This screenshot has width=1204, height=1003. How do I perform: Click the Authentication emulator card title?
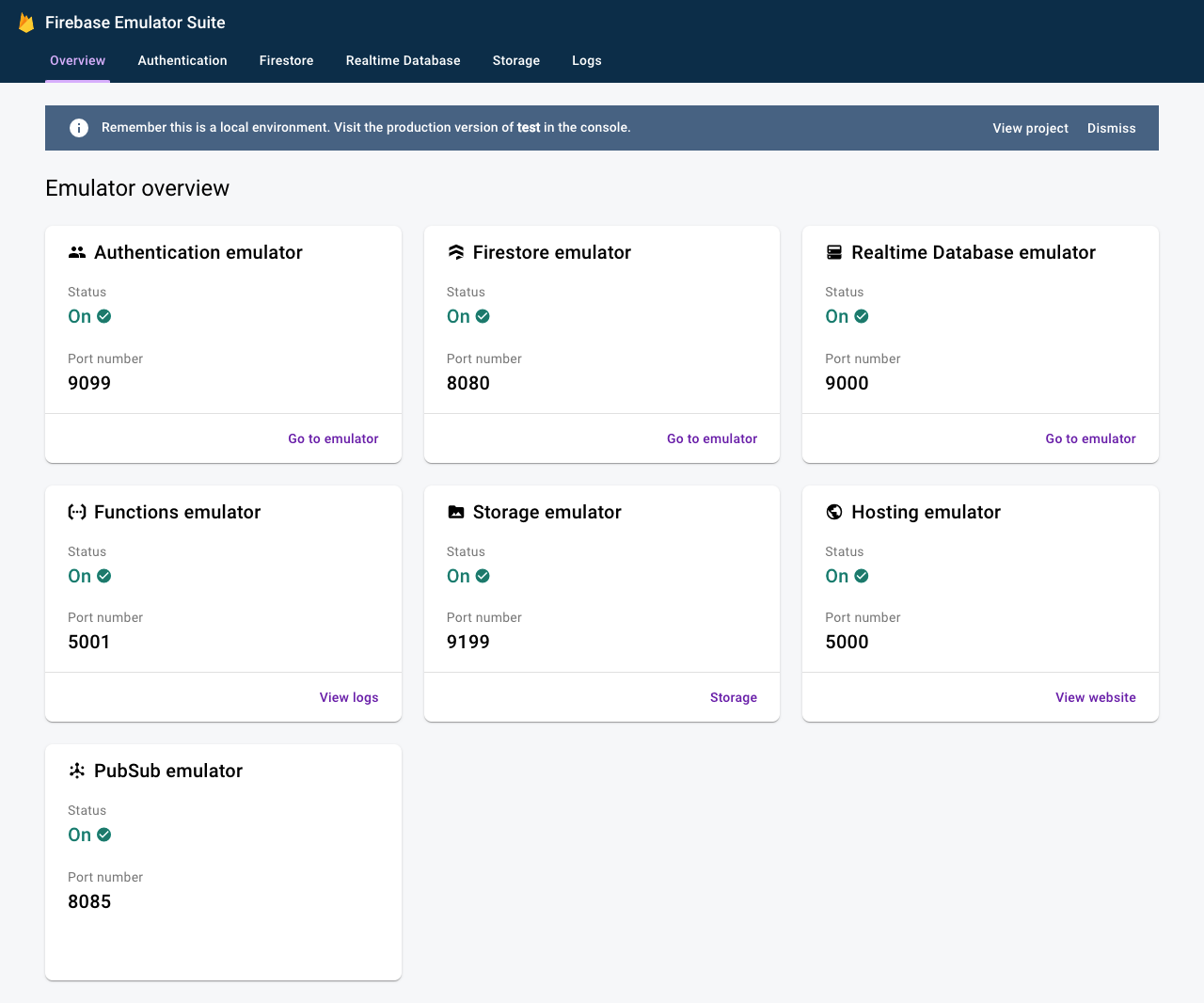(198, 252)
